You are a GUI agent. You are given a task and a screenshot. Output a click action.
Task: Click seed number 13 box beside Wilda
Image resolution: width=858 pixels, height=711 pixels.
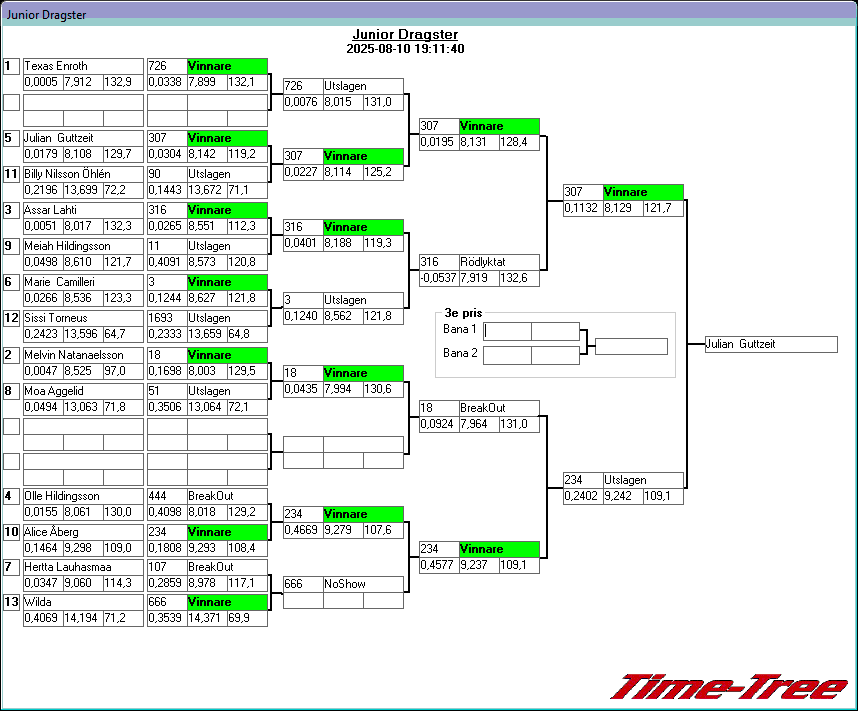tap(11, 602)
